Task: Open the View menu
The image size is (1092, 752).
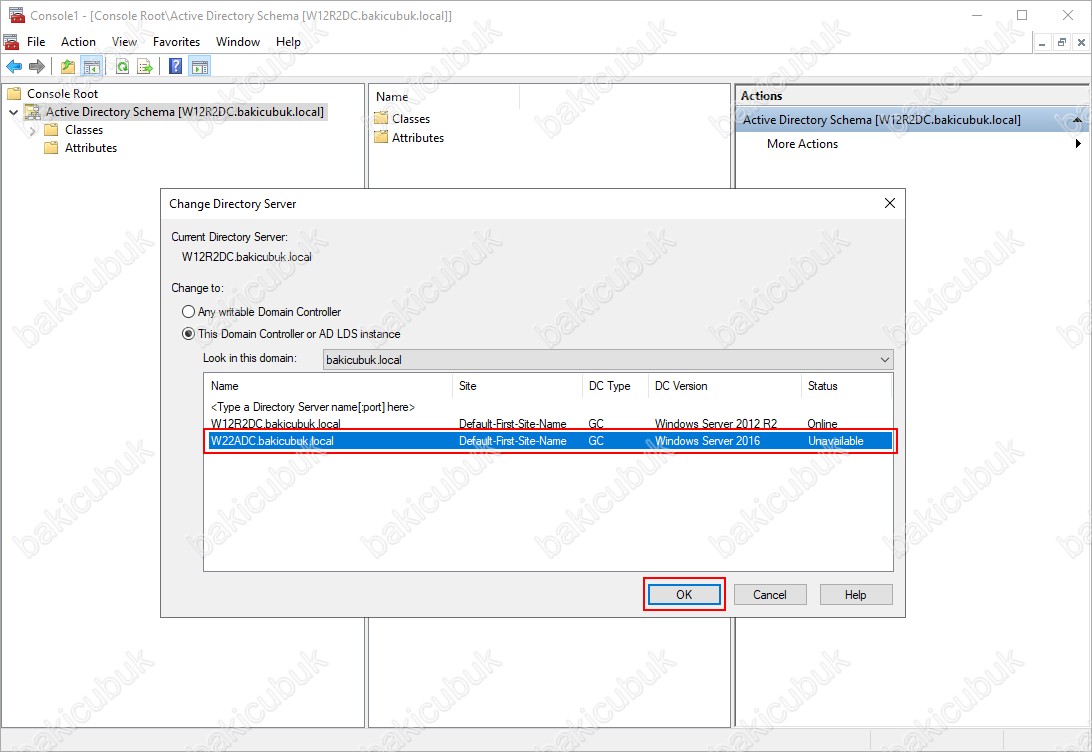Action: (125, 42)
